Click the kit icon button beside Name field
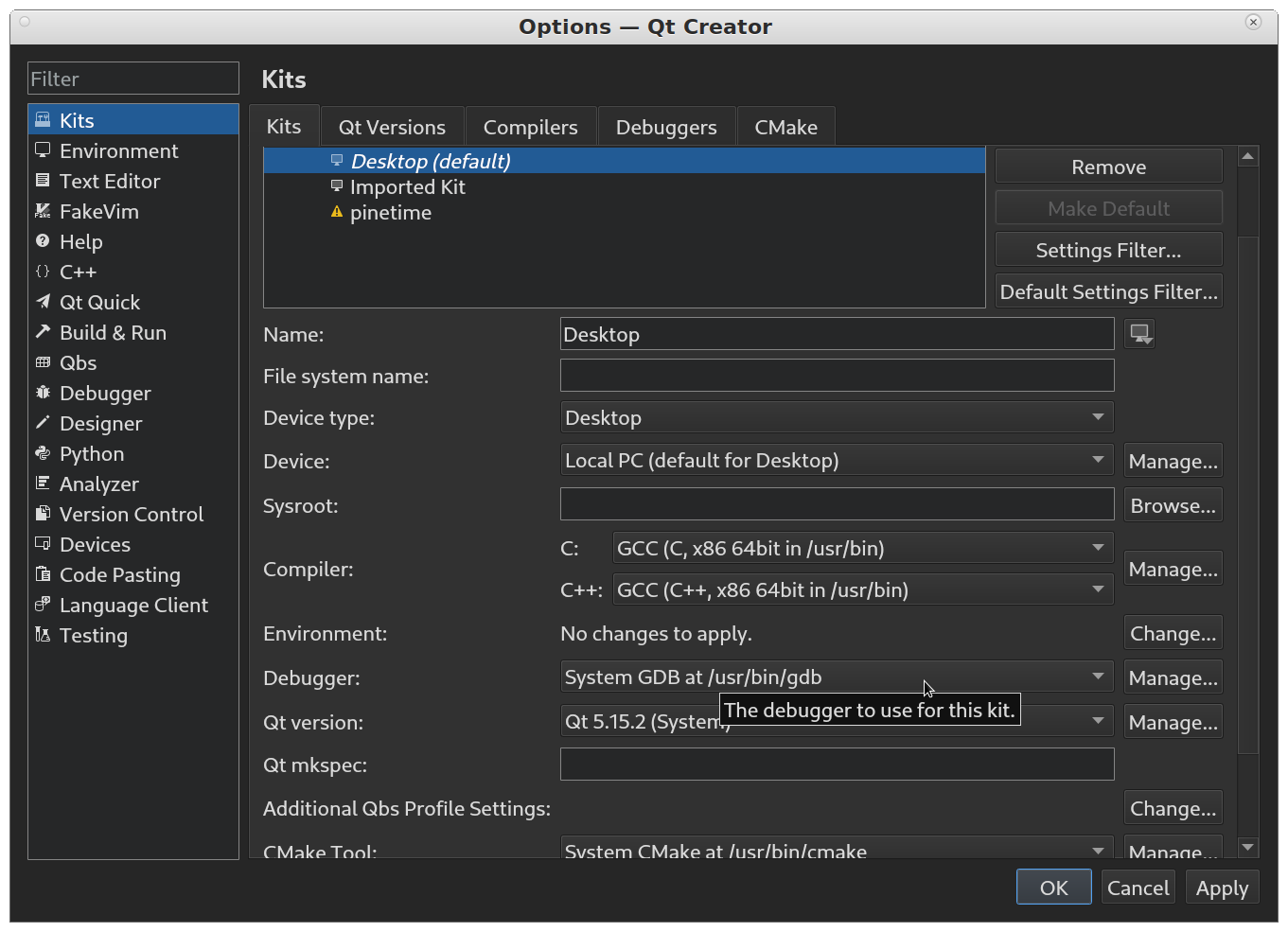Viewport: 1288px width, 932px height. [1139, 334]
